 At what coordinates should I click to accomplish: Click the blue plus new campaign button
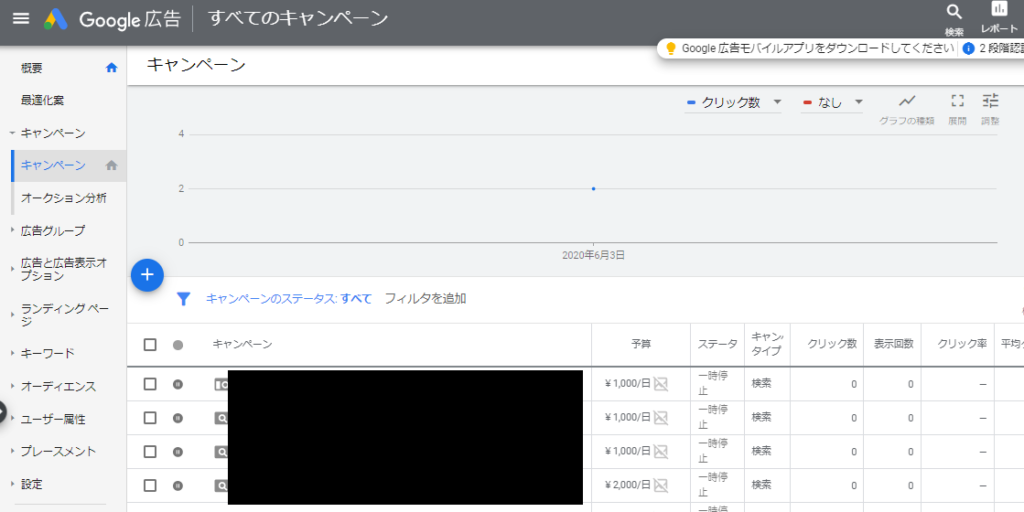[147, 275]
